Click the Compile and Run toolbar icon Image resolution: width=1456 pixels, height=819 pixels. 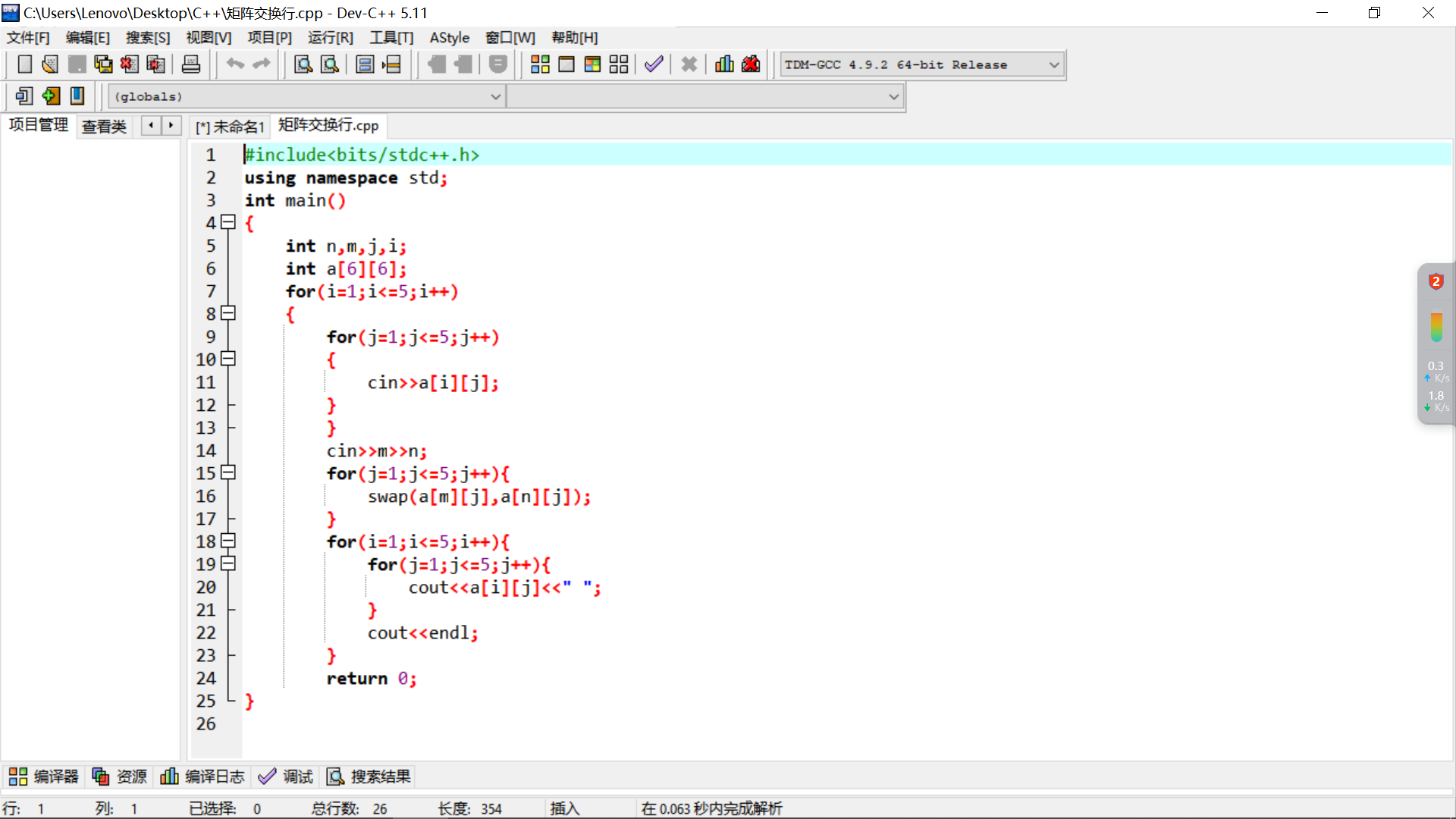[593, 64]
